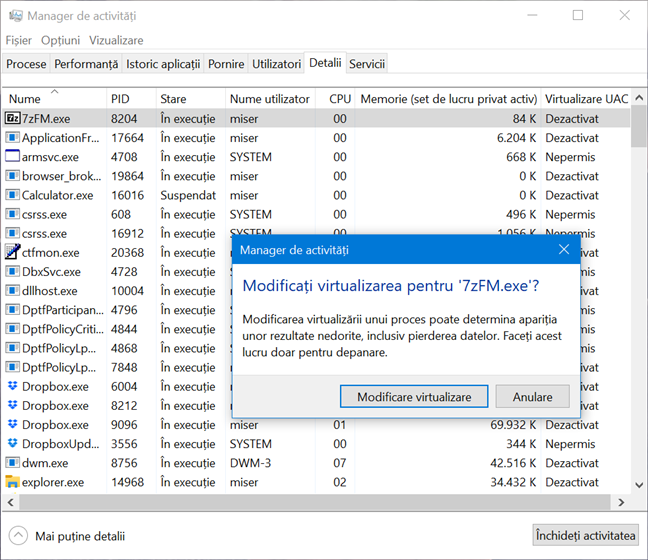
Task: Click the horizontal scrollbar right arrow
Action: [x=621, y=502]
